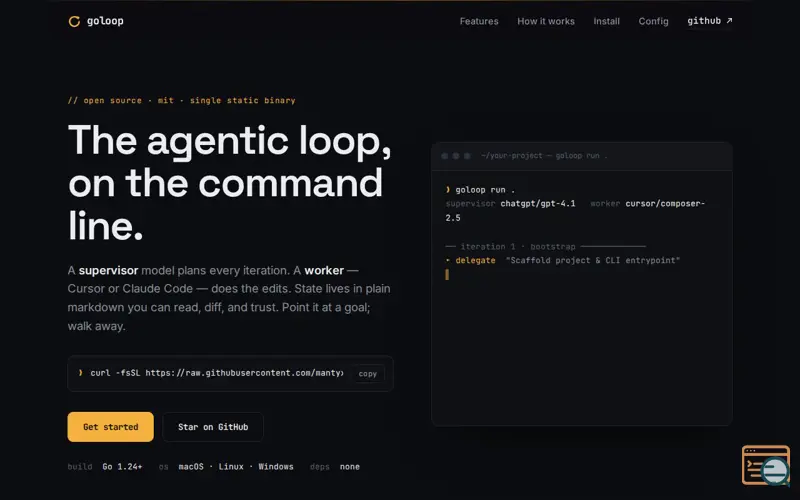
Task: Click Star on GitHub button
Action: (x=213, y=427)
